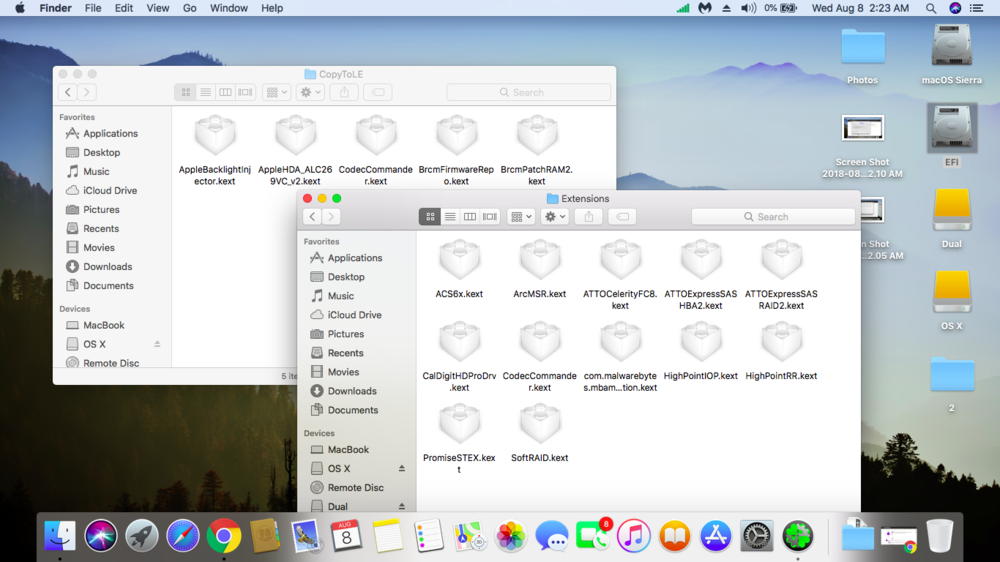Go back in the Extensions window
1000x562 pixels.
coord(312,217)
